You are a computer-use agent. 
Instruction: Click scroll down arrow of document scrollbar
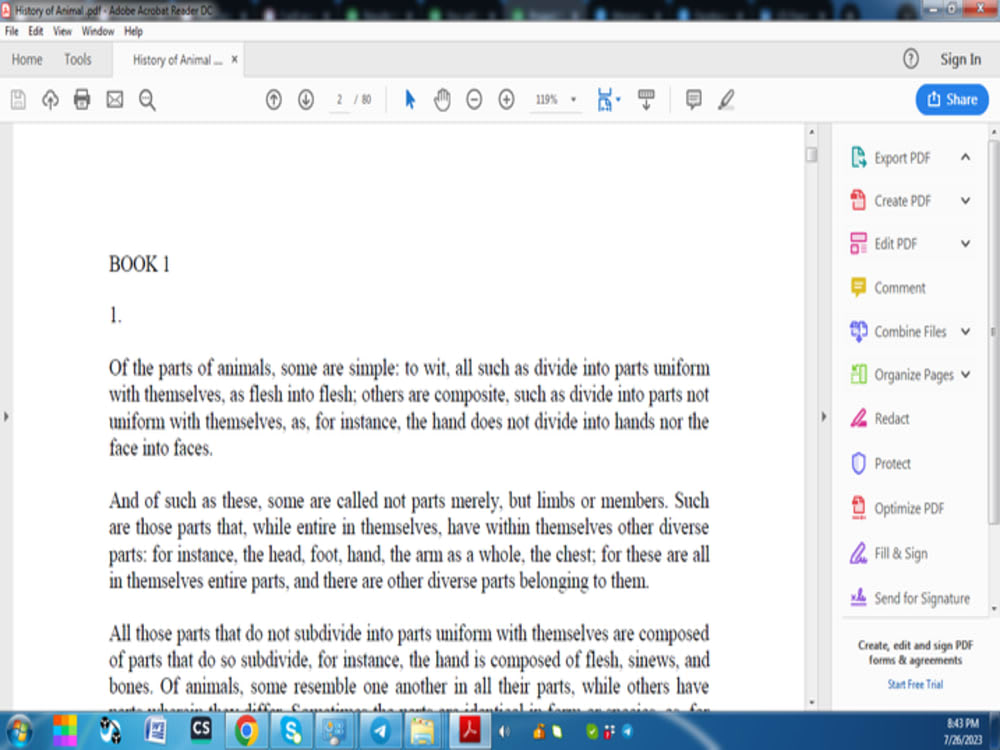(811, 703)
